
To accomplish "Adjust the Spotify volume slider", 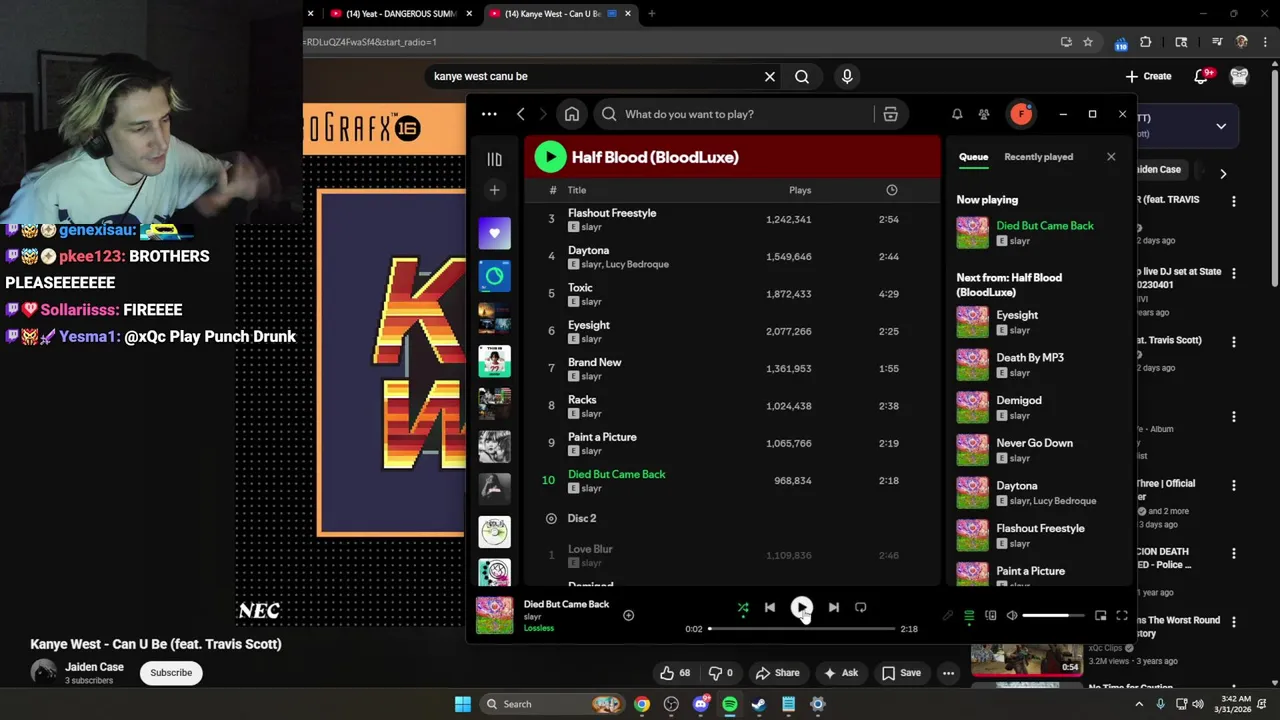I will (1053, 616).
